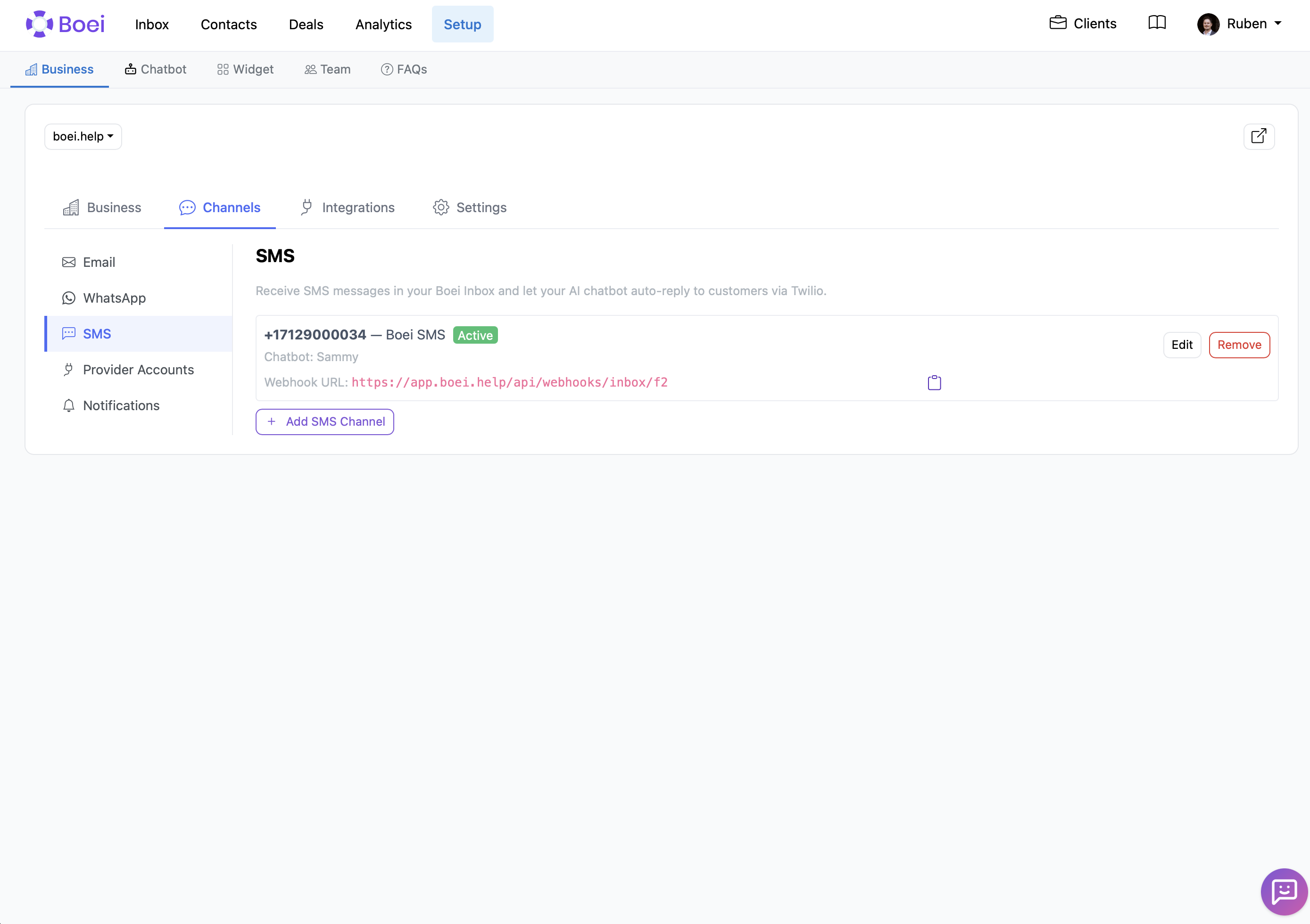Viewport: 1310px width, 924px height.
Task: Open Provider Accounts
Action: tap(139, 370)
